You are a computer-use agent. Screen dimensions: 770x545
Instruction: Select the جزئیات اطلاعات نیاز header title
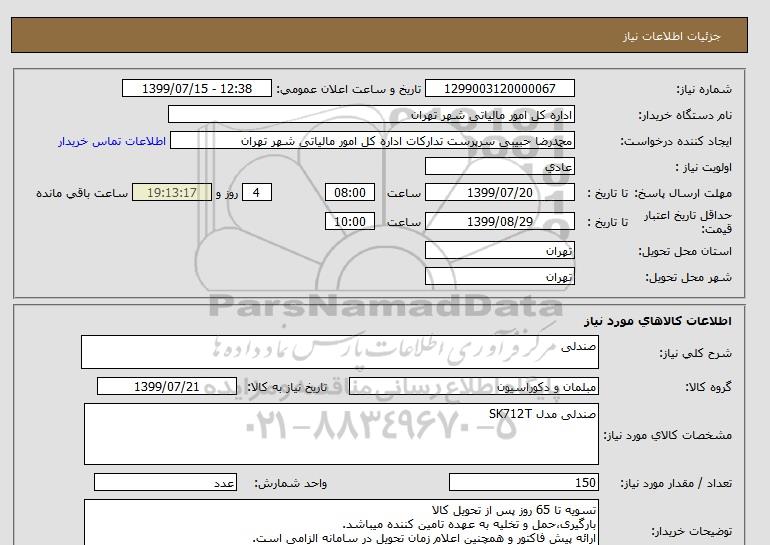(x=671, y=36)
